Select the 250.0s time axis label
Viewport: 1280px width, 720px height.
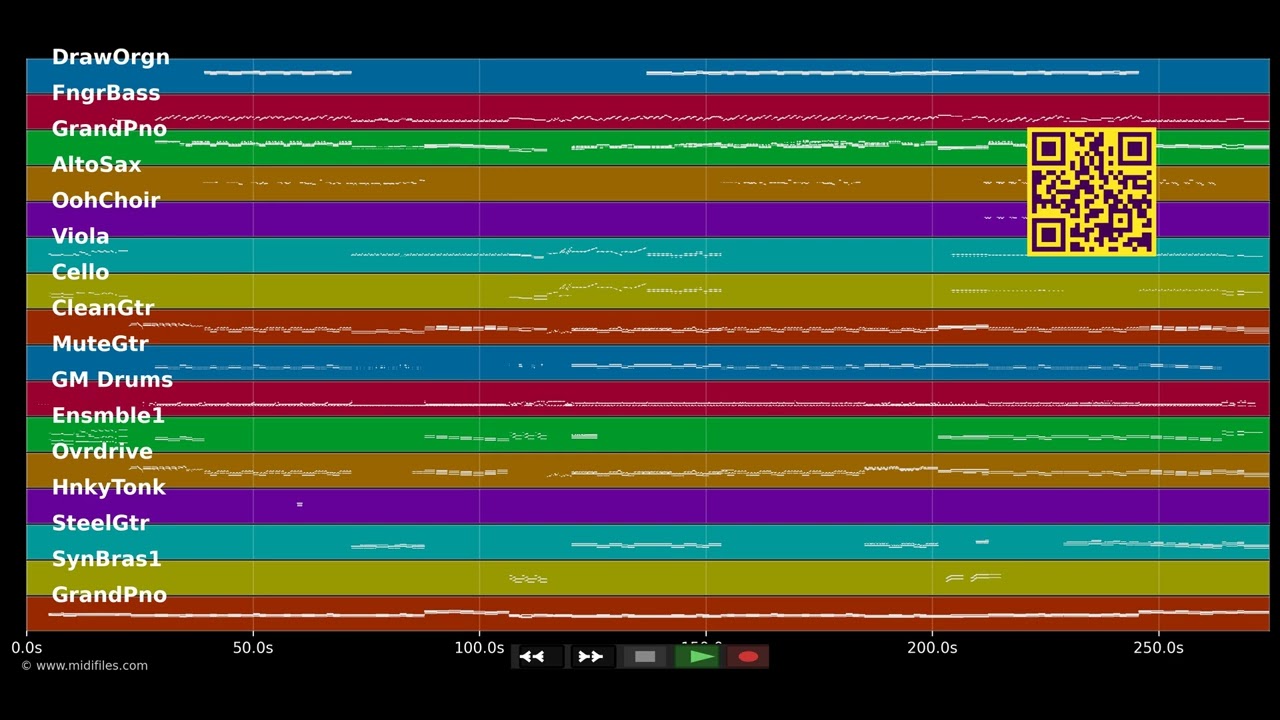tap(1159, 648)
